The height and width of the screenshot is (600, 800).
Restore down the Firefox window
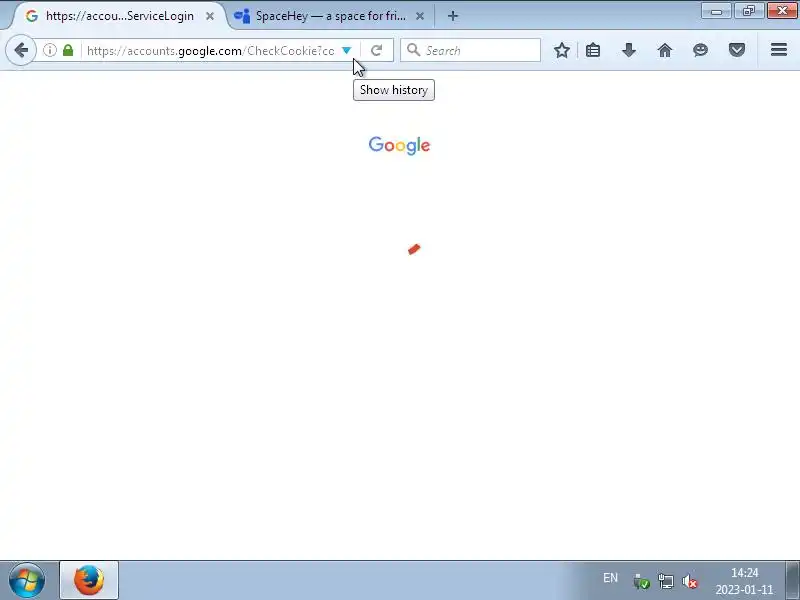pos(748,11)
